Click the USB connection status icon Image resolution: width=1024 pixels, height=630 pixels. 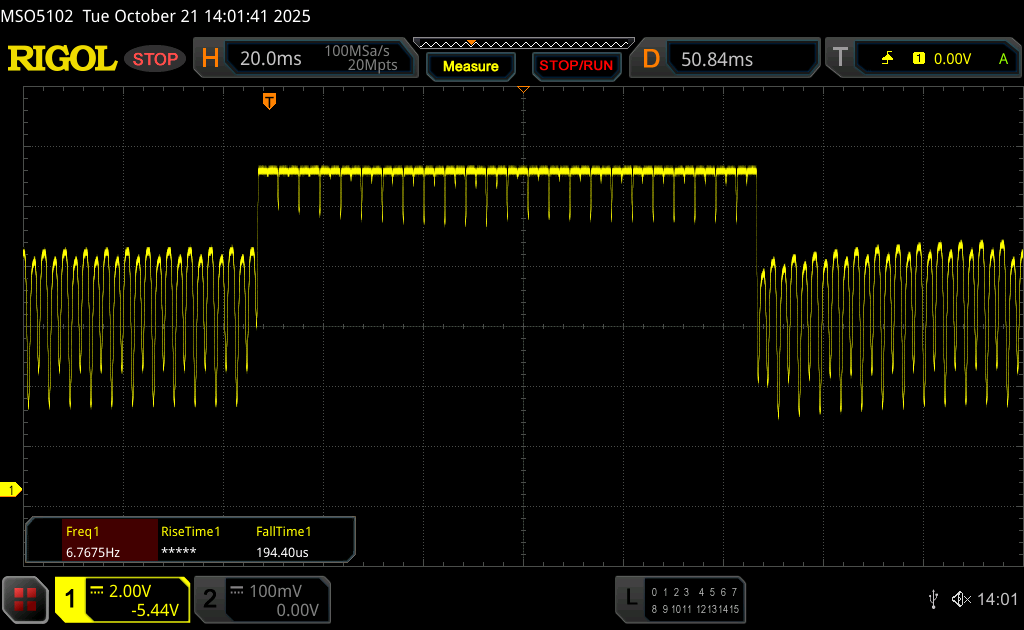click(933, 599)
